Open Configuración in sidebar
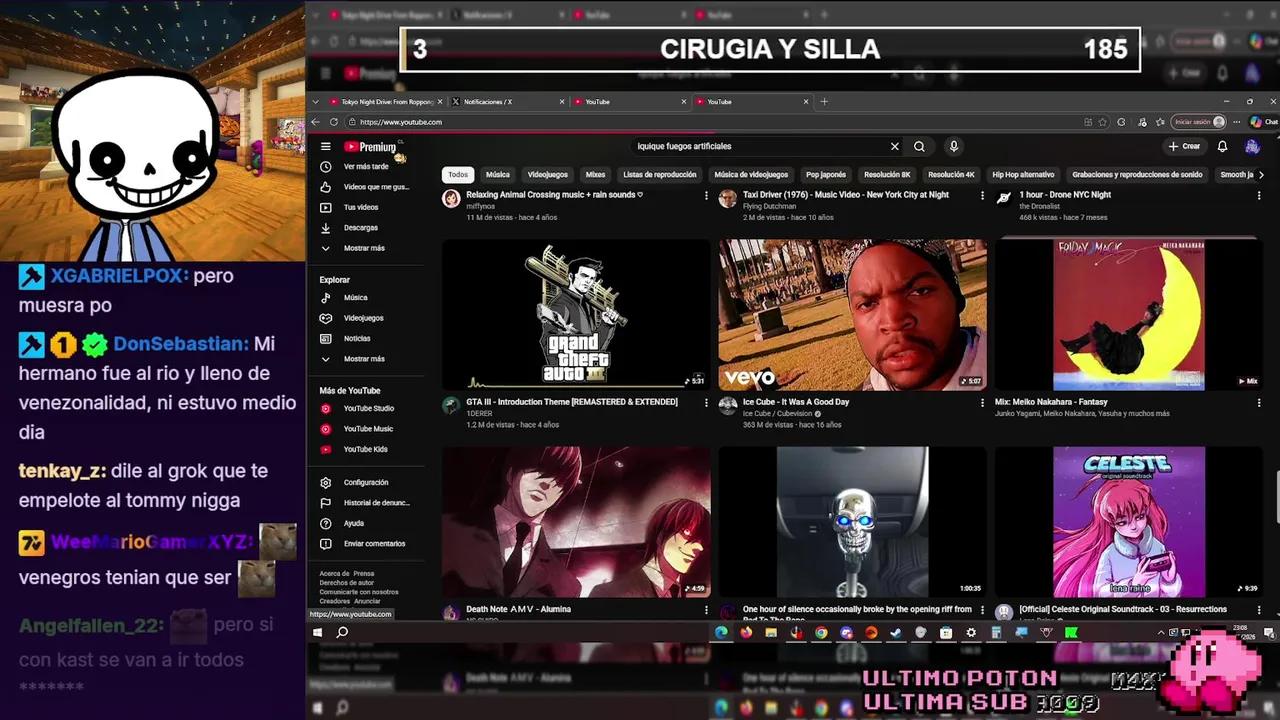 pyautogui.click(x=365, y=482)
